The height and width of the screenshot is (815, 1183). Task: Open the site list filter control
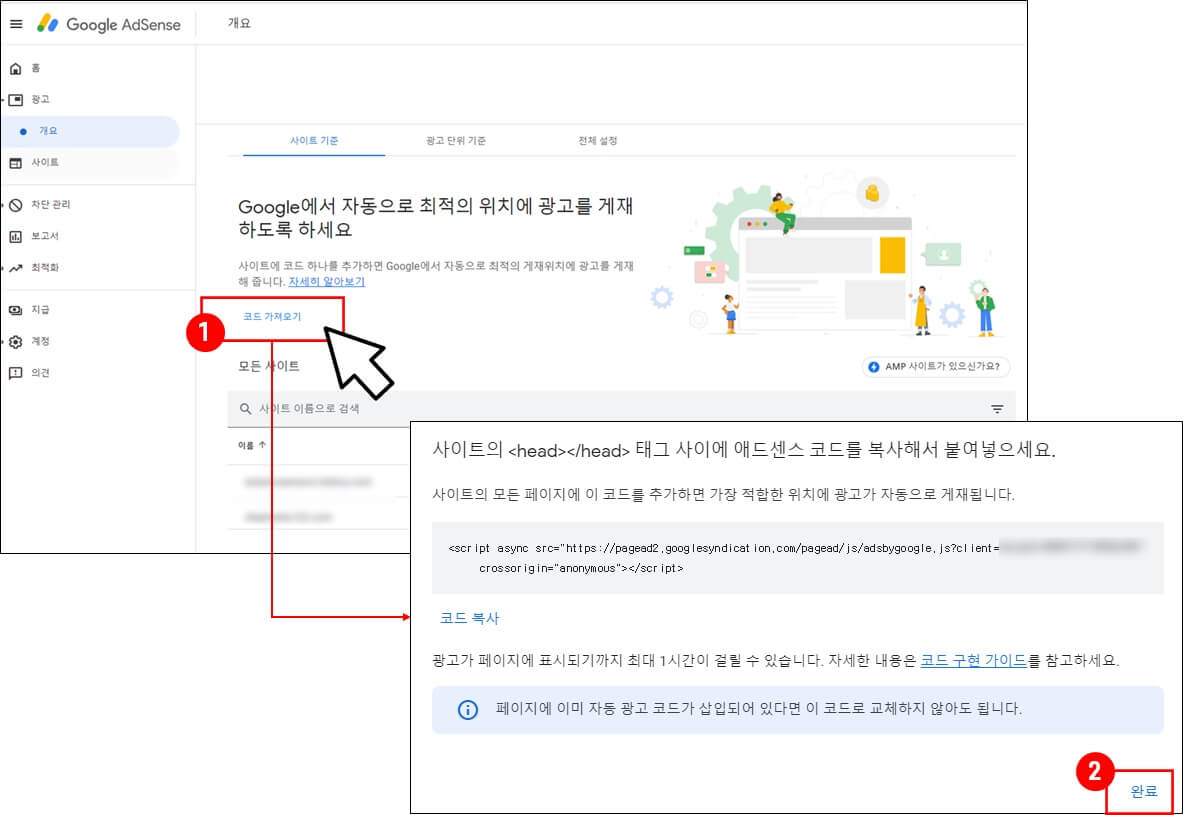point(996,408)
